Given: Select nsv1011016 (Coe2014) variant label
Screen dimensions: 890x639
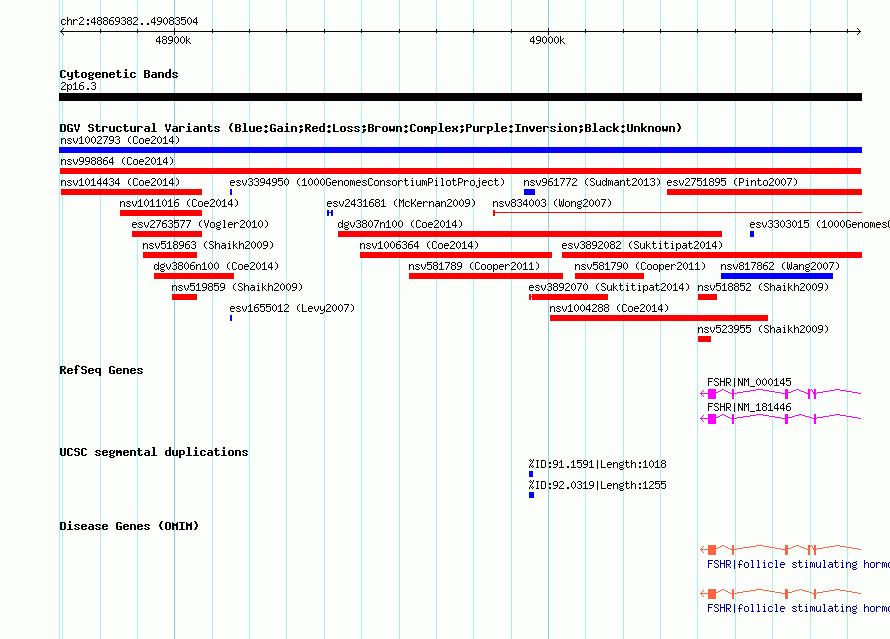Looking at the screenshot, I should point(179,203).
